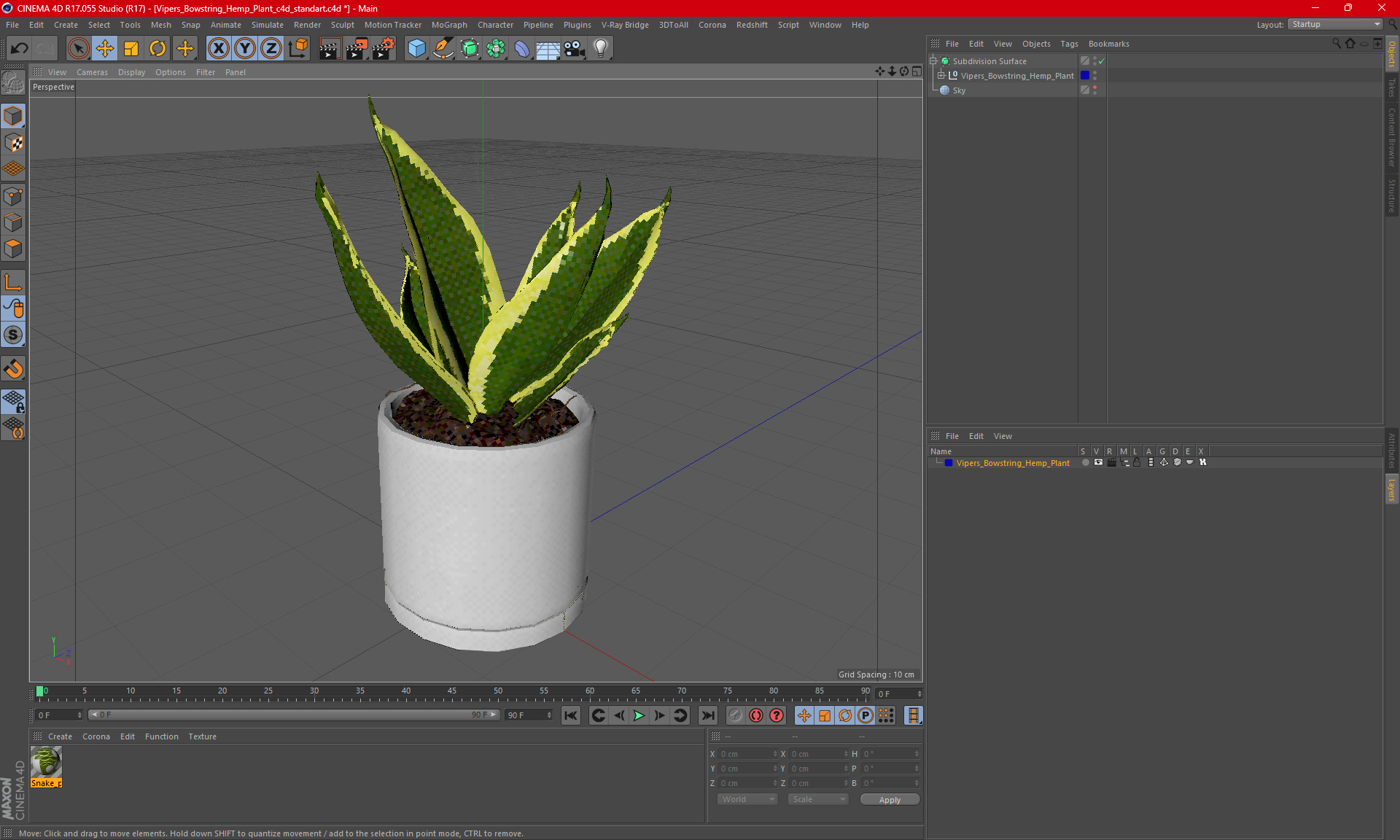Open the Mesh menu
Image resolution: width=1400 pixels, height=840 pixels.
[x=160, y=25]
